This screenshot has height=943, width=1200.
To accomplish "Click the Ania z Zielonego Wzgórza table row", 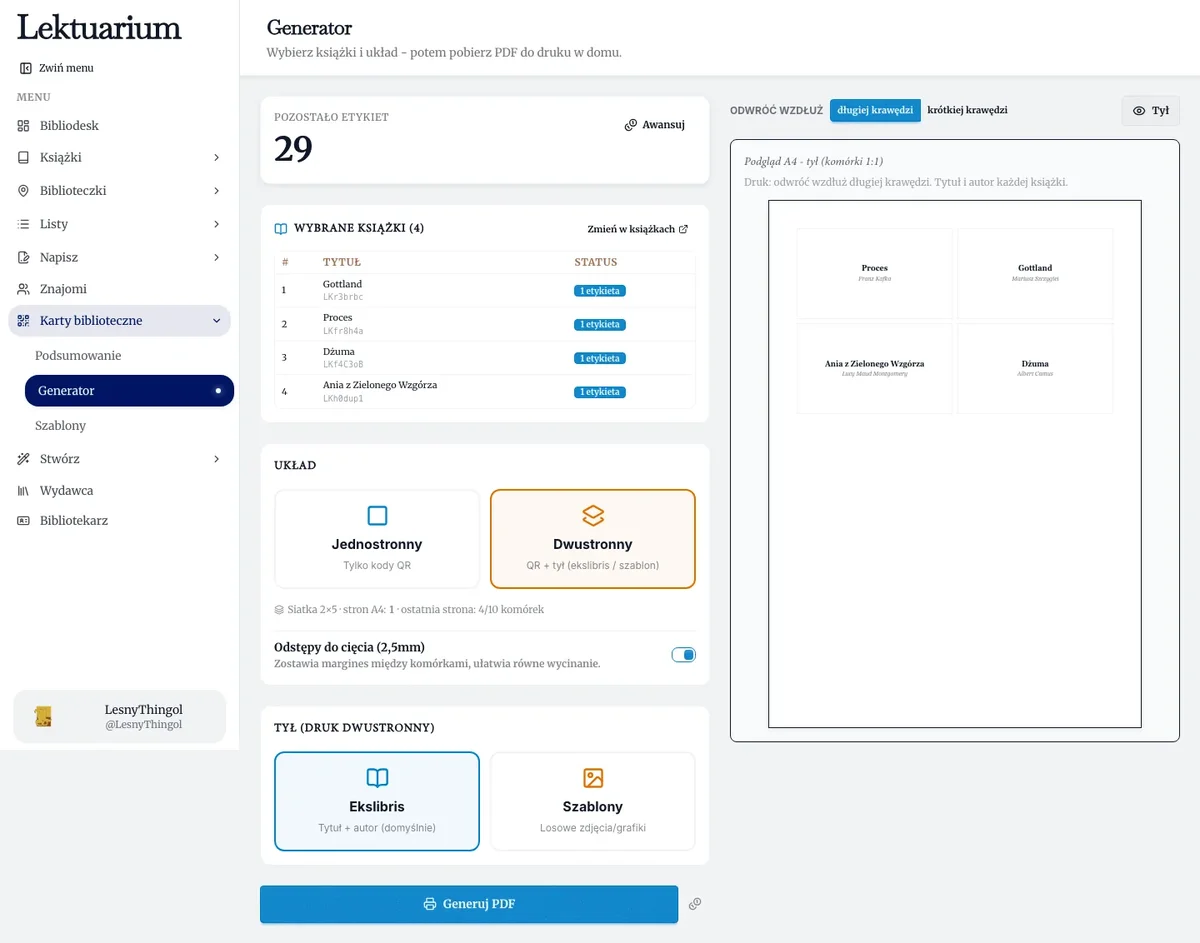I will (485, 391).
